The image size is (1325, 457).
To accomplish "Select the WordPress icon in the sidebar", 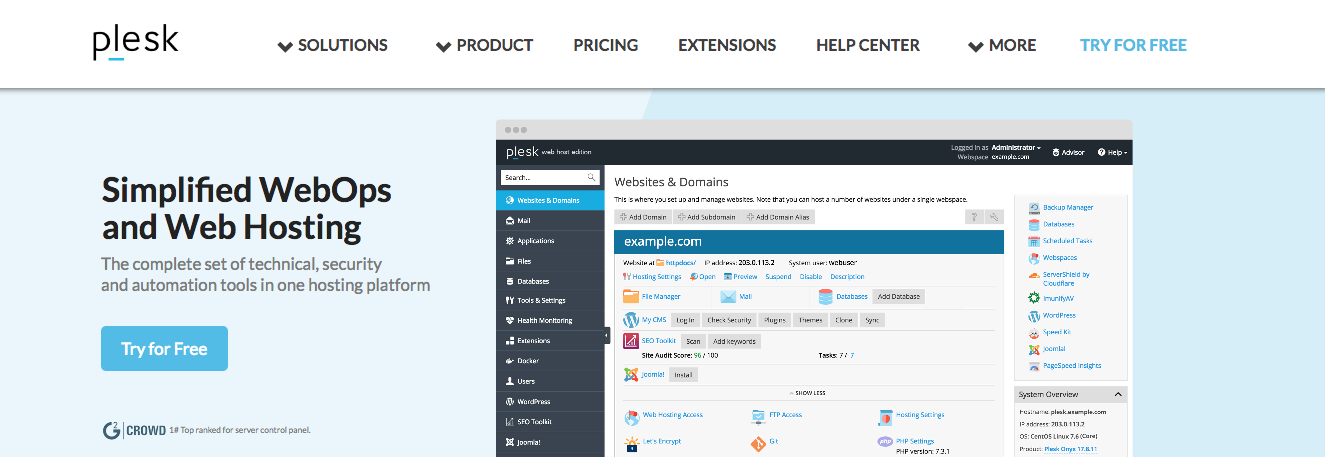I will pos(510,401).
